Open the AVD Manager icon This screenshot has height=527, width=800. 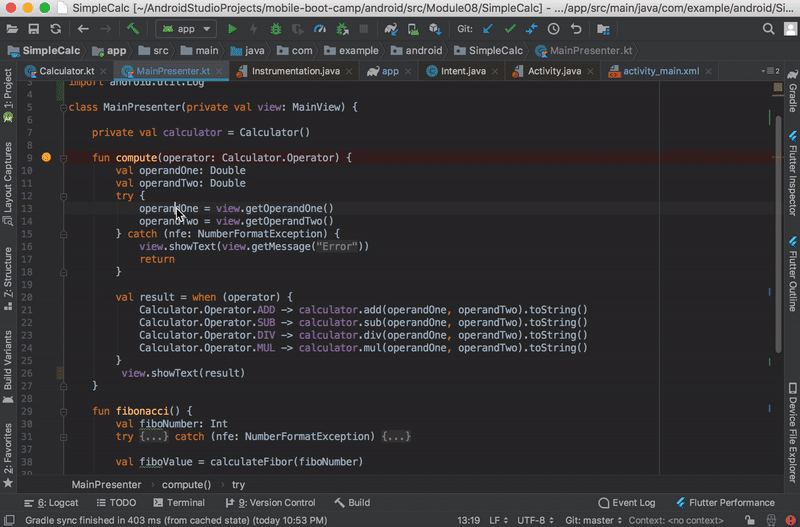click(413, 29)
